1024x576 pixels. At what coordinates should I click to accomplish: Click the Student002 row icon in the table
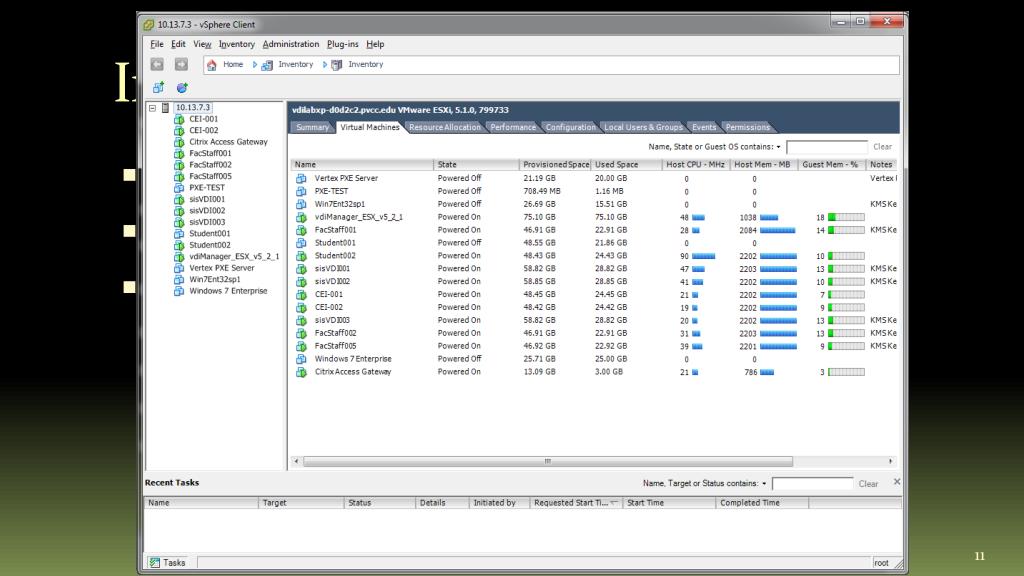click(x=301, y=256)
